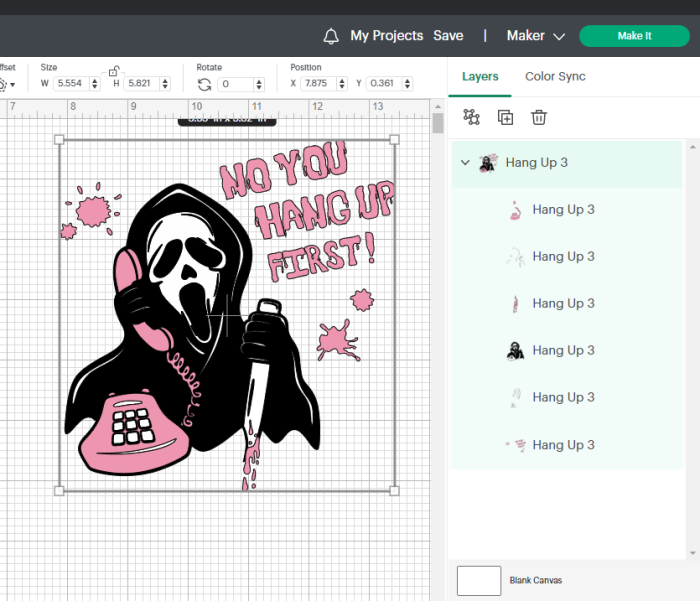Click the Position X field
Screen dimensions: 700x601
(318, 83)
